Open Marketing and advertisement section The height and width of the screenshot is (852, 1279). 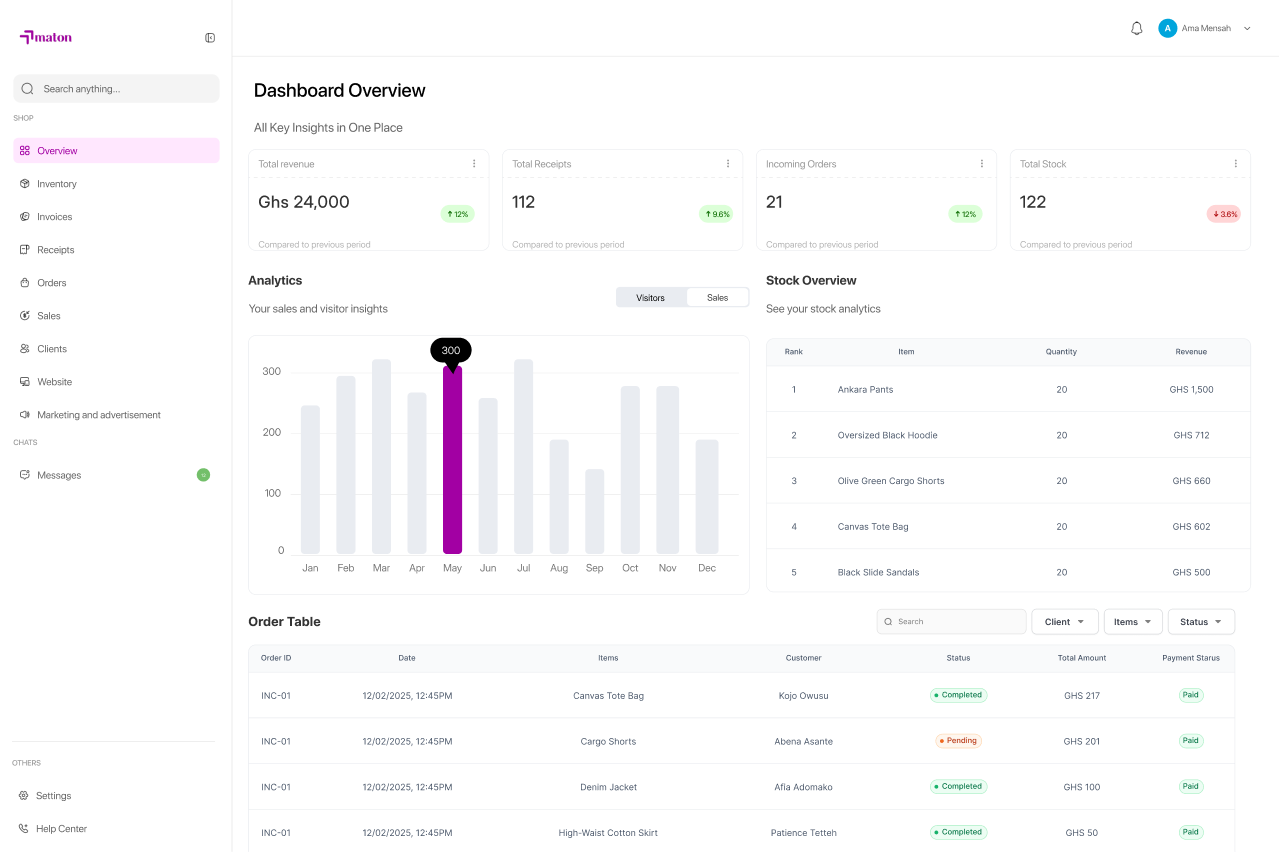pyautogui.click(x=98, y=415)
